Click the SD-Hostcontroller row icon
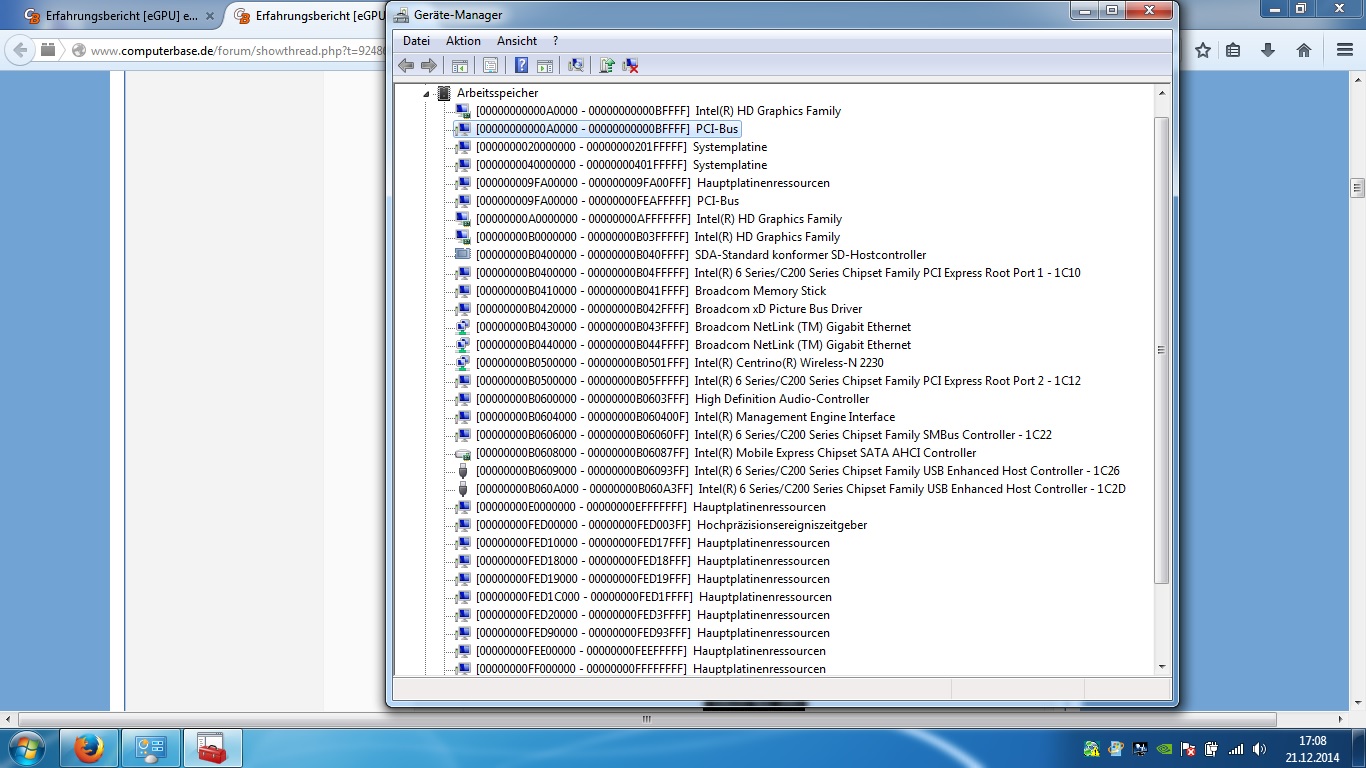 [462, 255]
